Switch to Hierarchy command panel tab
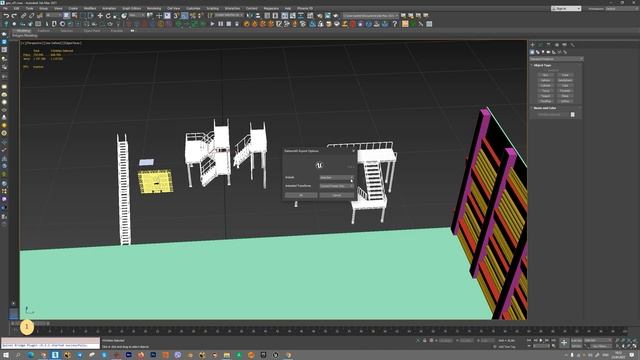 coord(548,44)
